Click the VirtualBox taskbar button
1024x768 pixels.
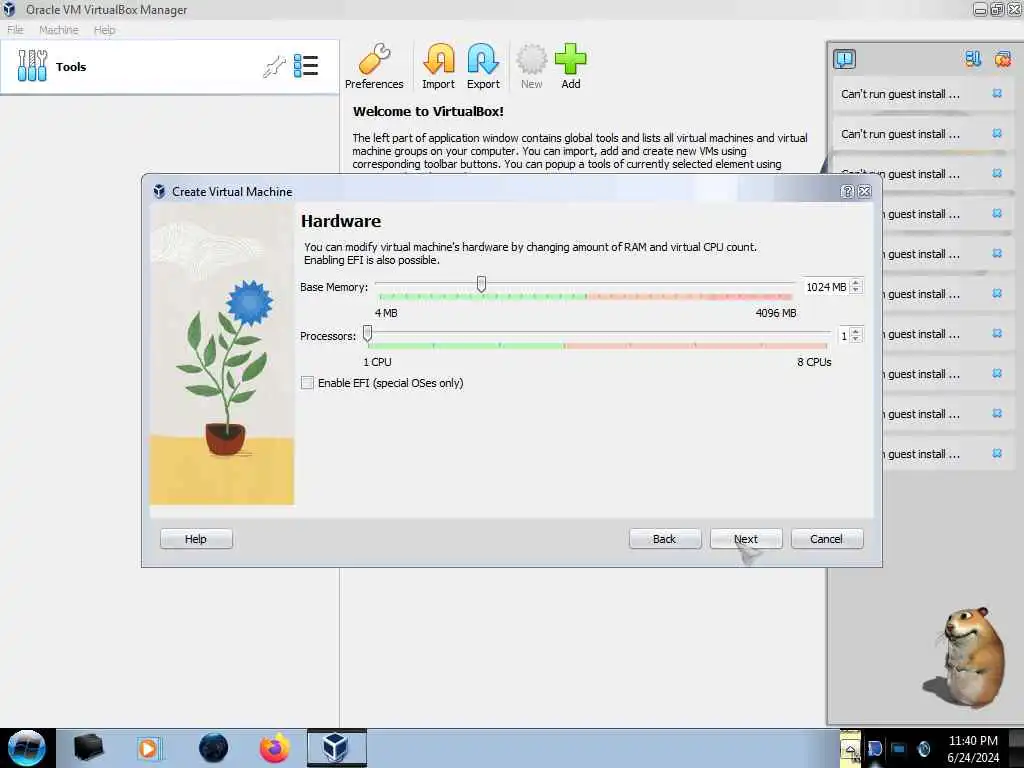coord(337,748)
